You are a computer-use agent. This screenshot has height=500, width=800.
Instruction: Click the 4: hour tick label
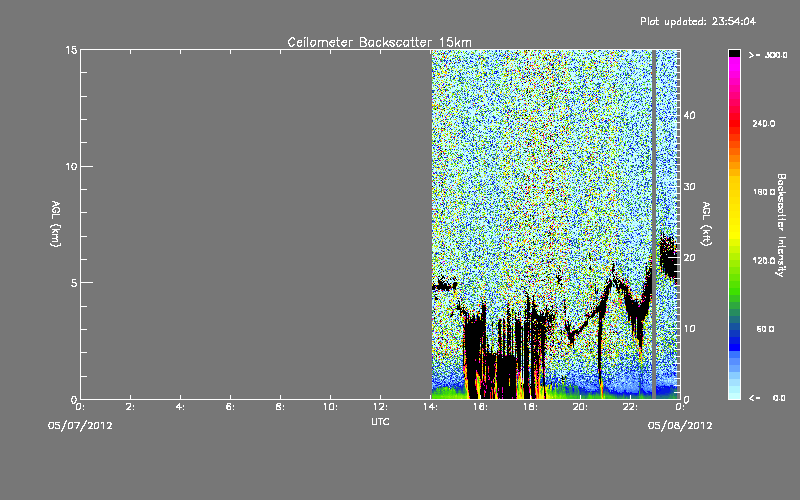(180, 407)
